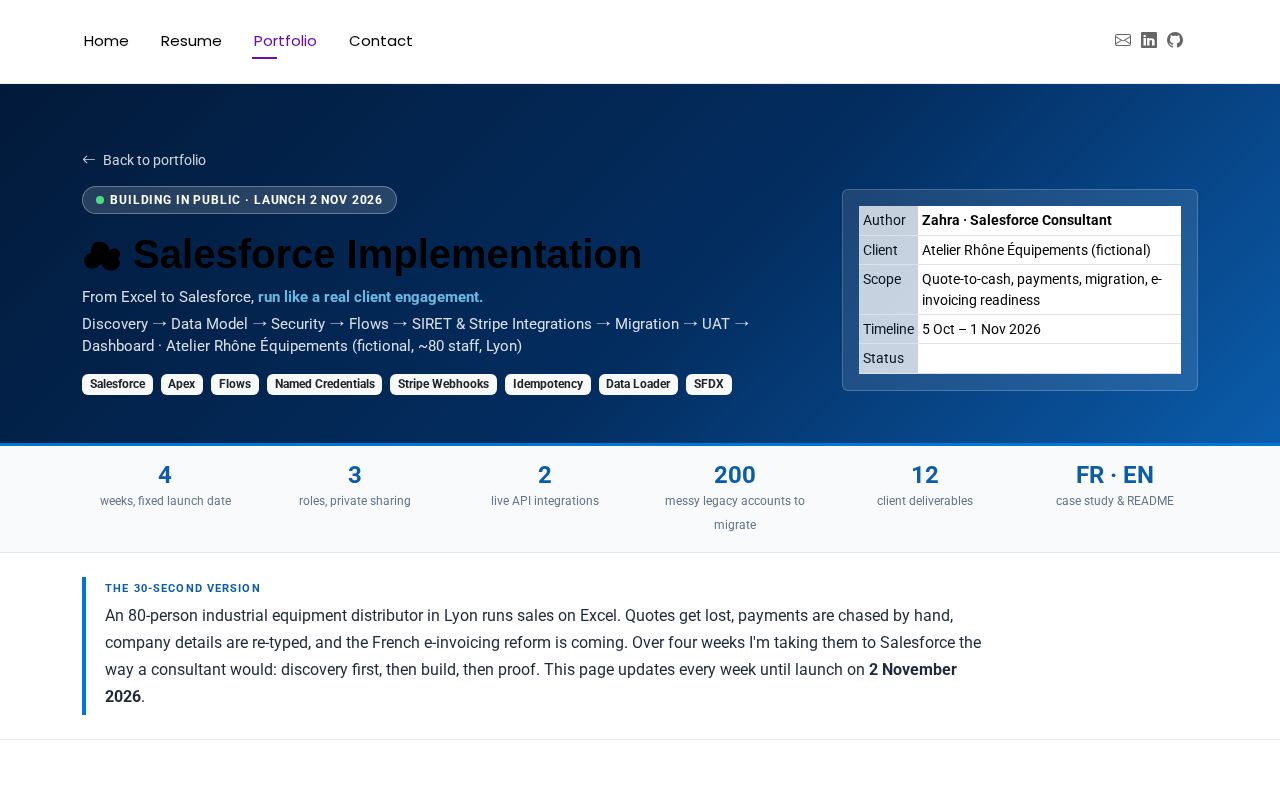The image size is (1280, 800).
Task: Click the Scope row label
Action: (888, 290)
